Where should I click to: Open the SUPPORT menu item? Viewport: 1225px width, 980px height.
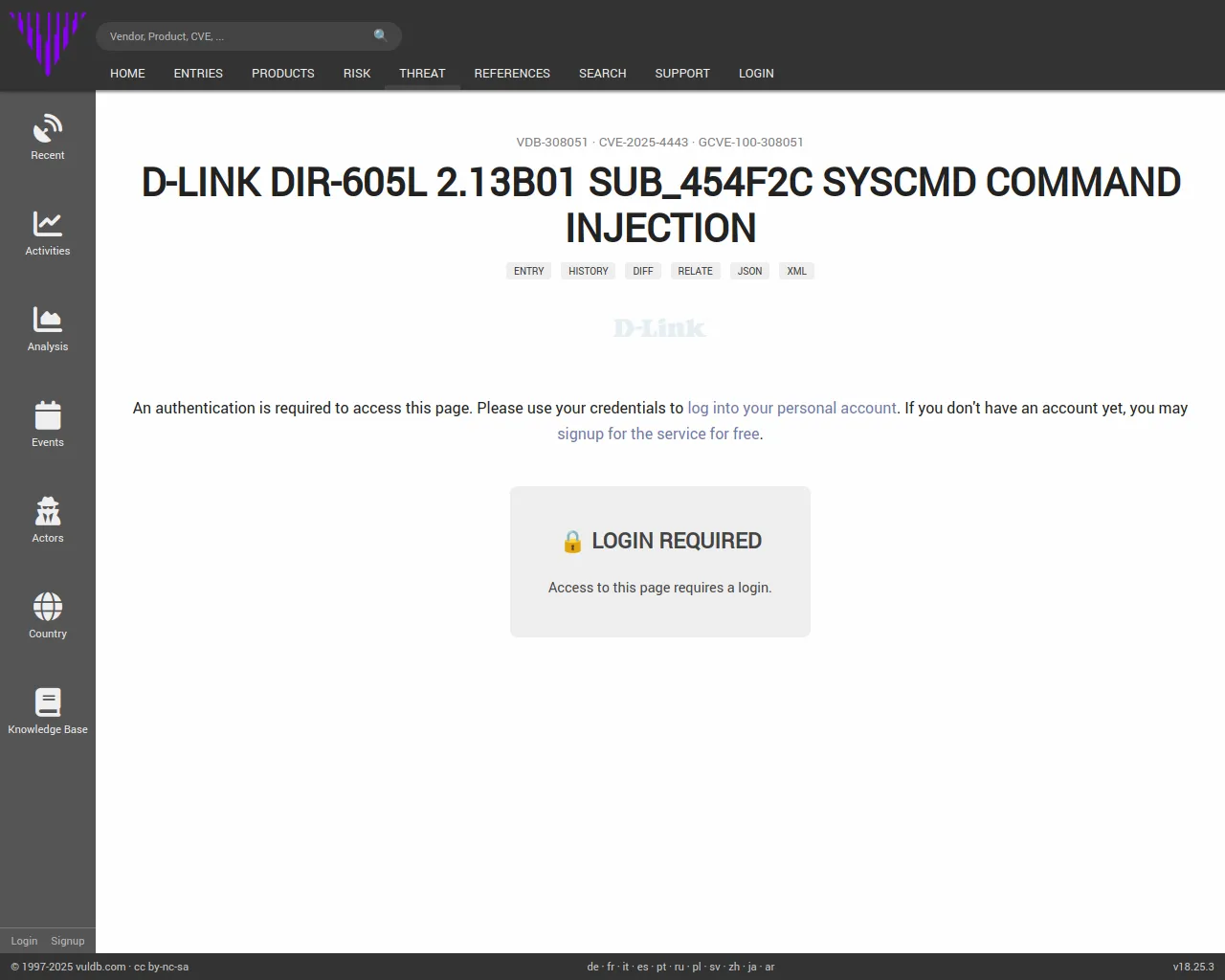point(682,73)
